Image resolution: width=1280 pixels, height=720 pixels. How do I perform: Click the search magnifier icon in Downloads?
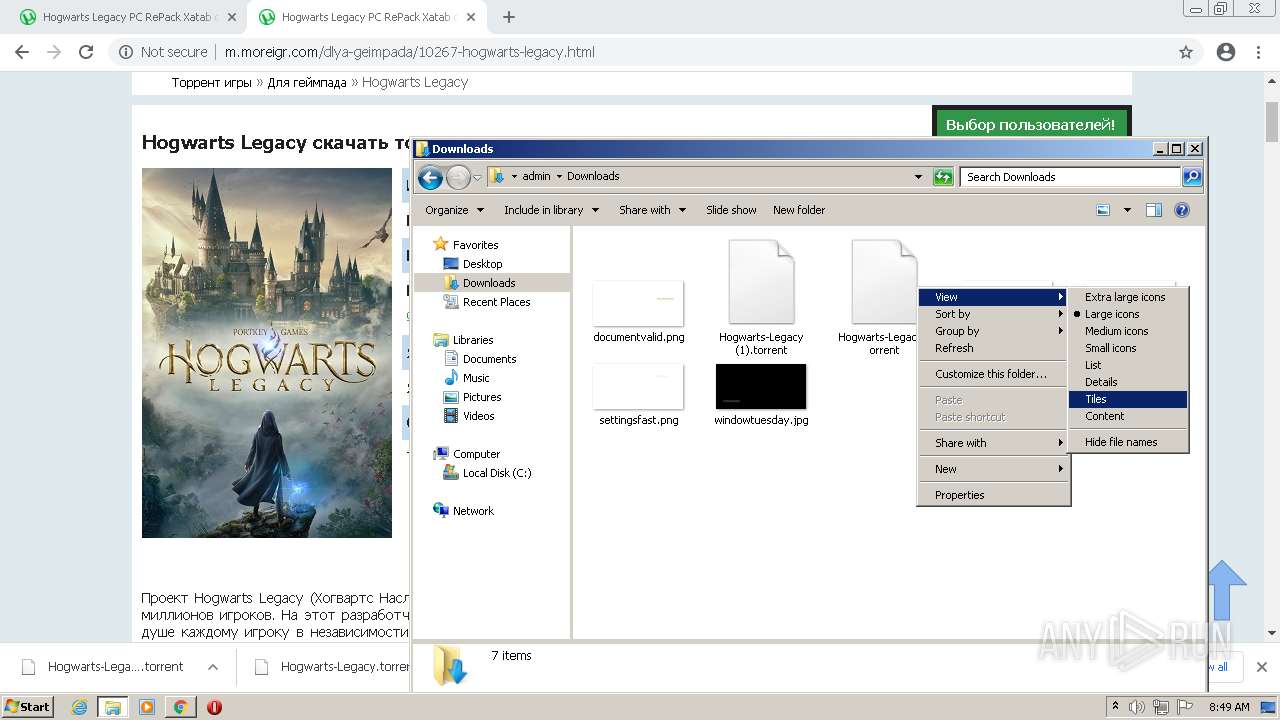[1192, 177]
